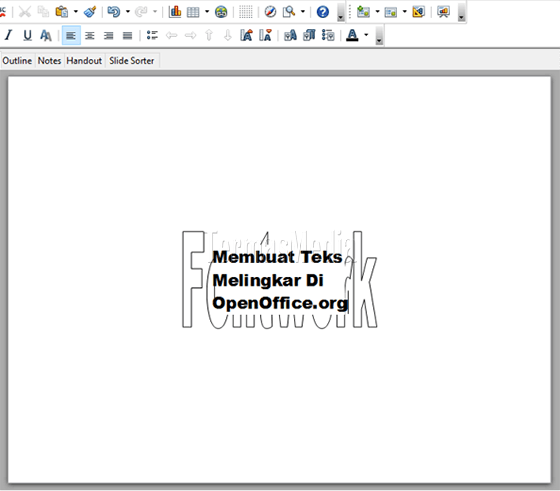Expand the standard toolbar overflow arrow
This screenshot has width=560, height=491.
pyautogui.click(x=340, y=12)
